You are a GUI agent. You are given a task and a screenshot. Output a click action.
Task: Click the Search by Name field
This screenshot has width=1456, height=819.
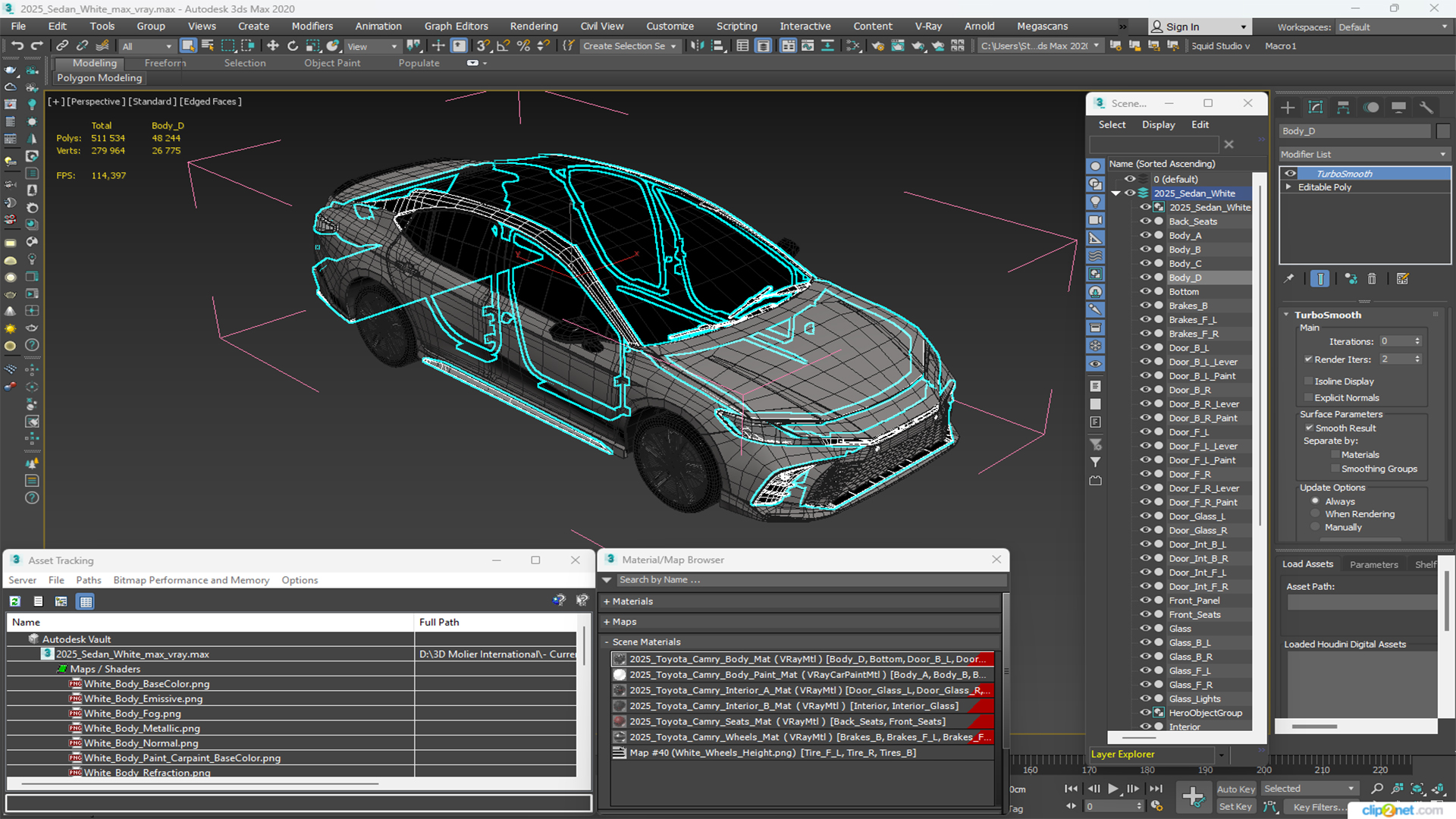(811, 580)
